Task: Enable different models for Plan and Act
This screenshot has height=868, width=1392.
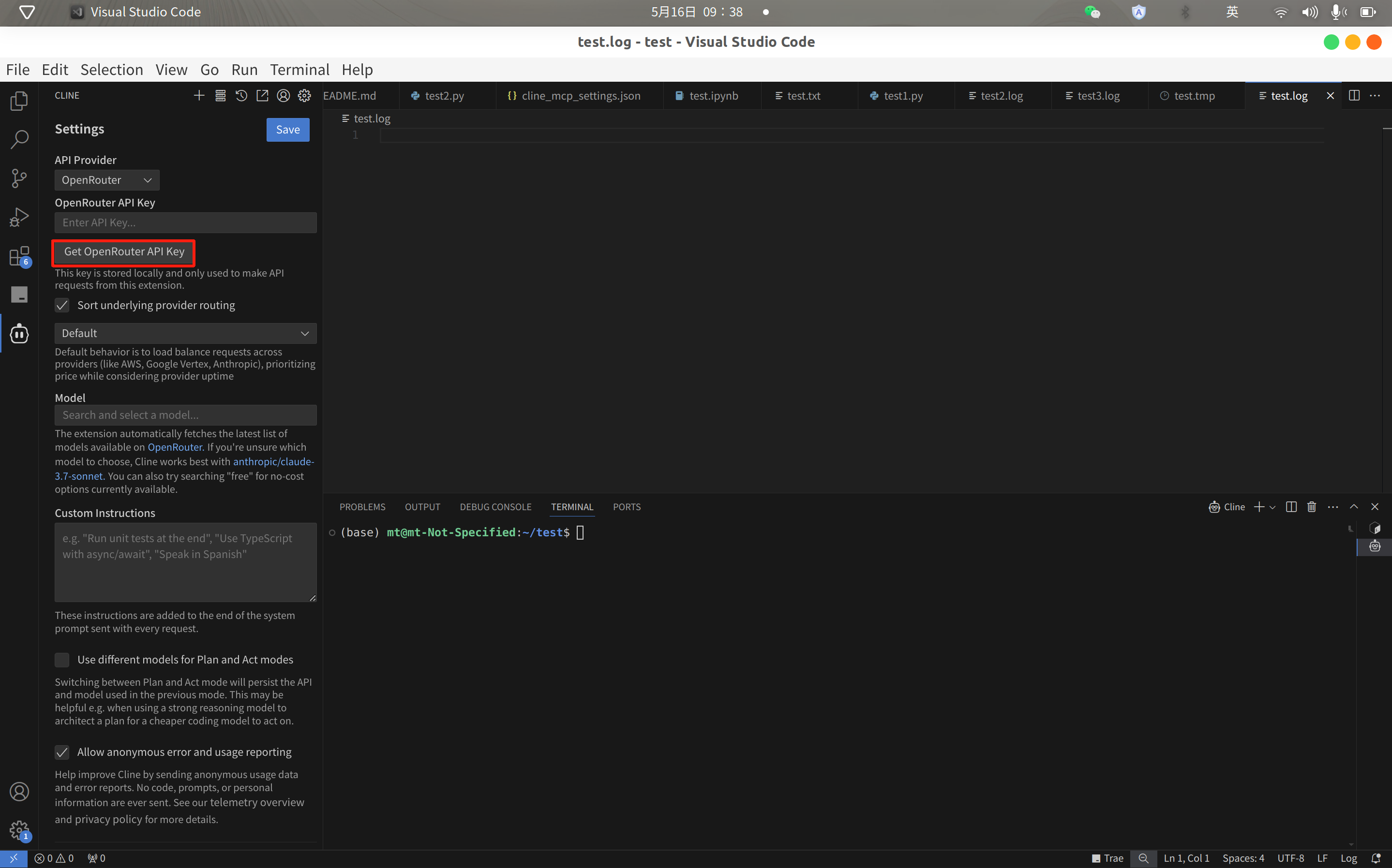Action: (62, 660)
